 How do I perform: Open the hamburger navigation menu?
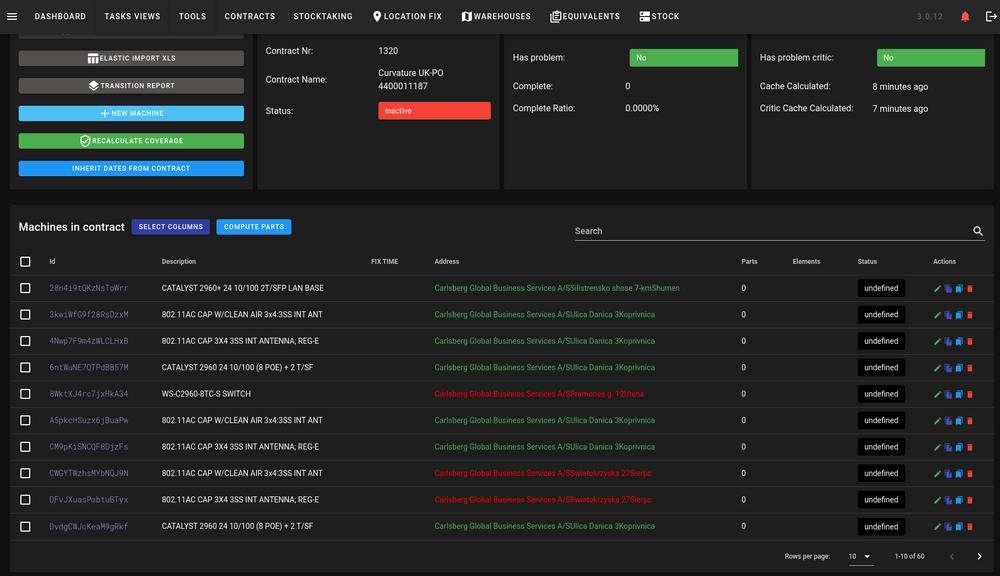[x=12, y=17]
